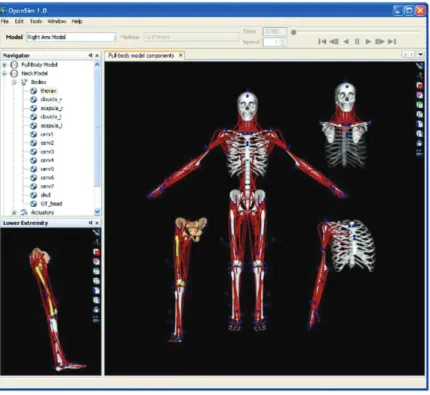Screen dimensions: 430x395
Task: Click the Neck Model circle icon
Action: (x=14, y=73)
